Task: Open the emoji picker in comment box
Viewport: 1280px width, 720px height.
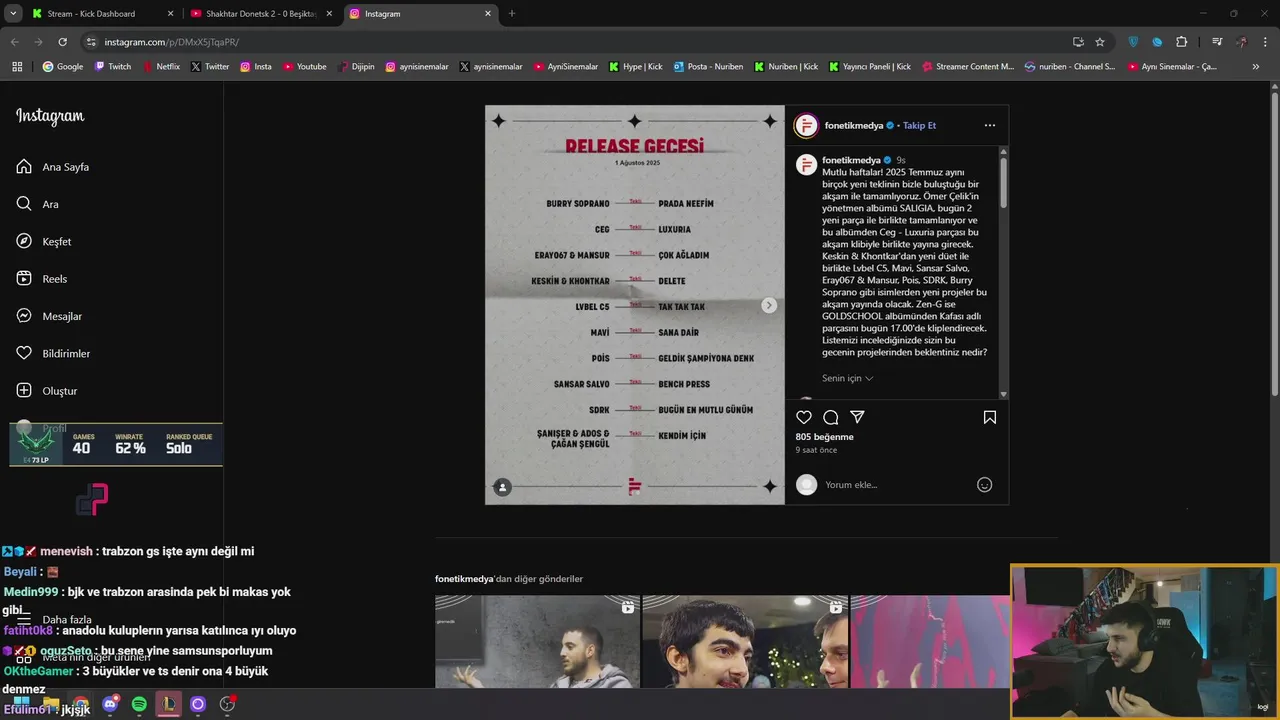Action: (984, 485)
